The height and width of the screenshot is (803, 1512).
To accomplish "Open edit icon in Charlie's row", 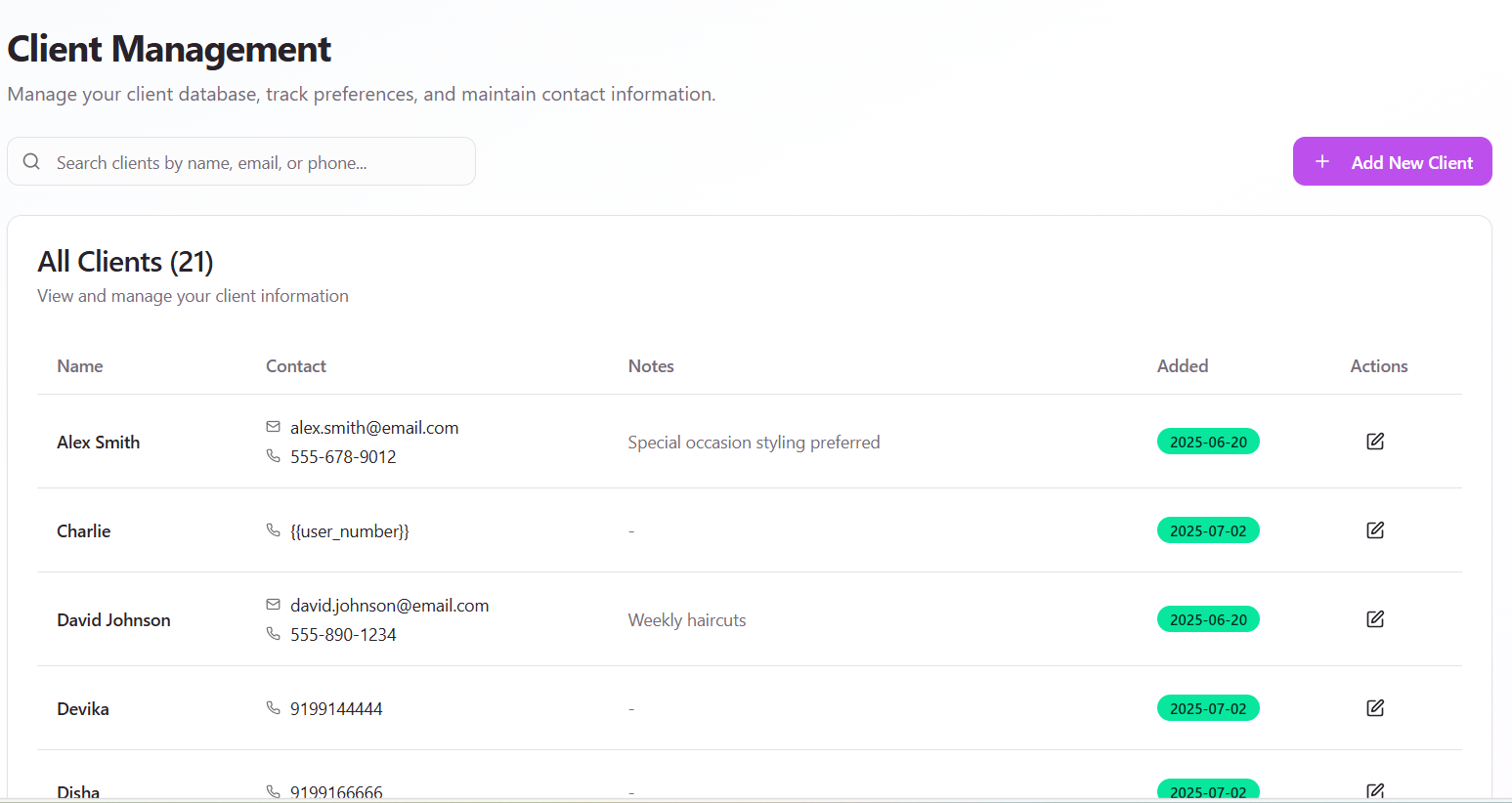I will click(x=1375, y=530).
